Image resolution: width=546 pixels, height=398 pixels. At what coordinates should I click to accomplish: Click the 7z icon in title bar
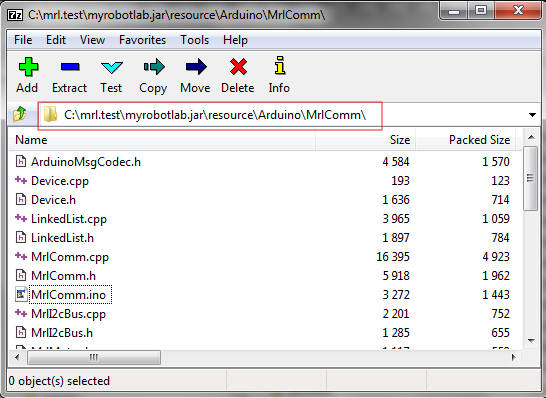(15, 15)
